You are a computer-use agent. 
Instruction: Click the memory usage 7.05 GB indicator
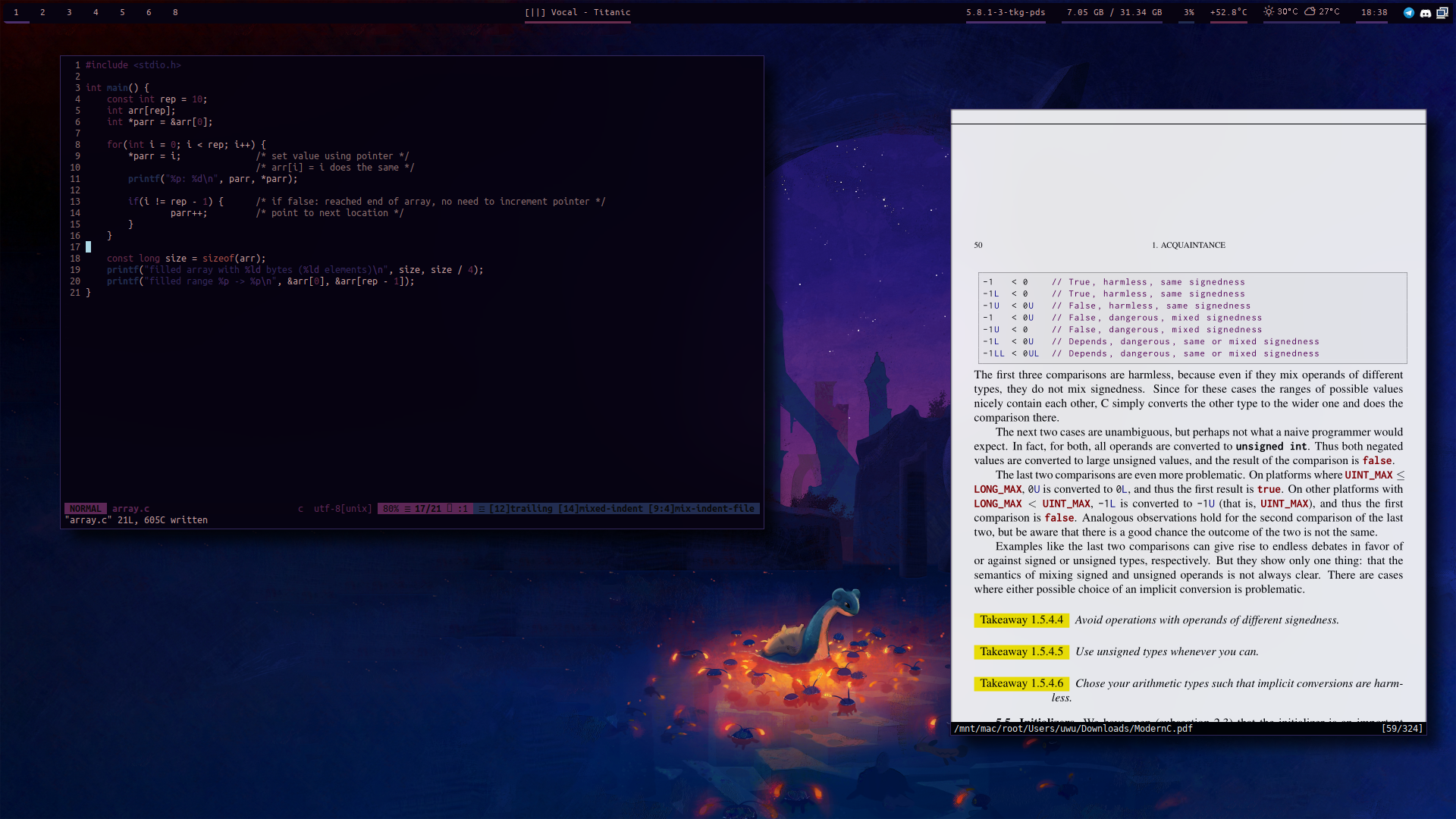pos(1114,12)
